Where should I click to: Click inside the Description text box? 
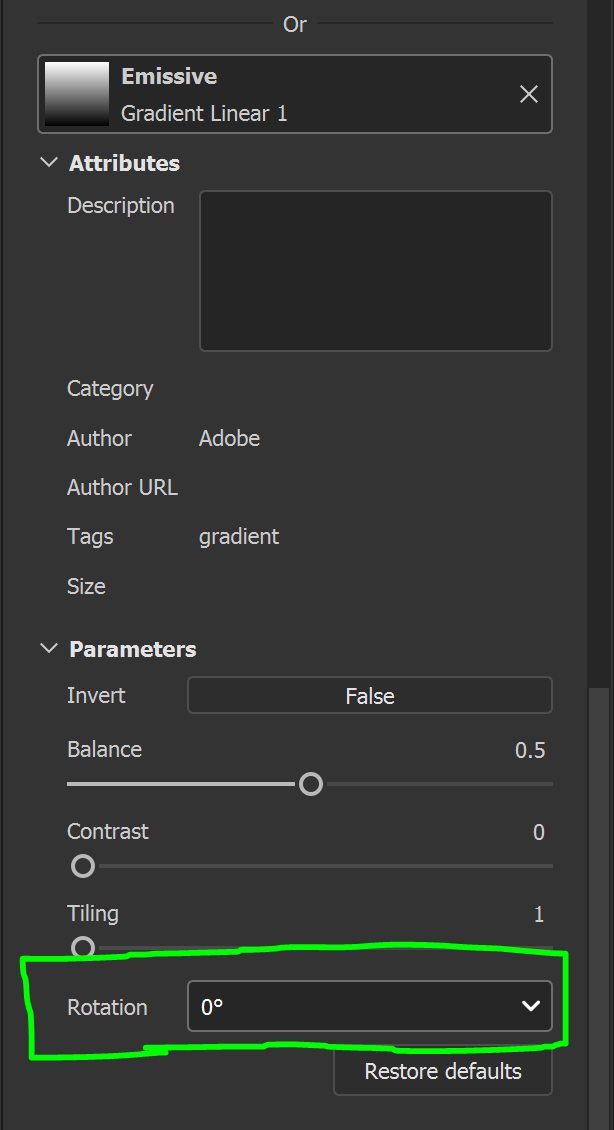375,270
